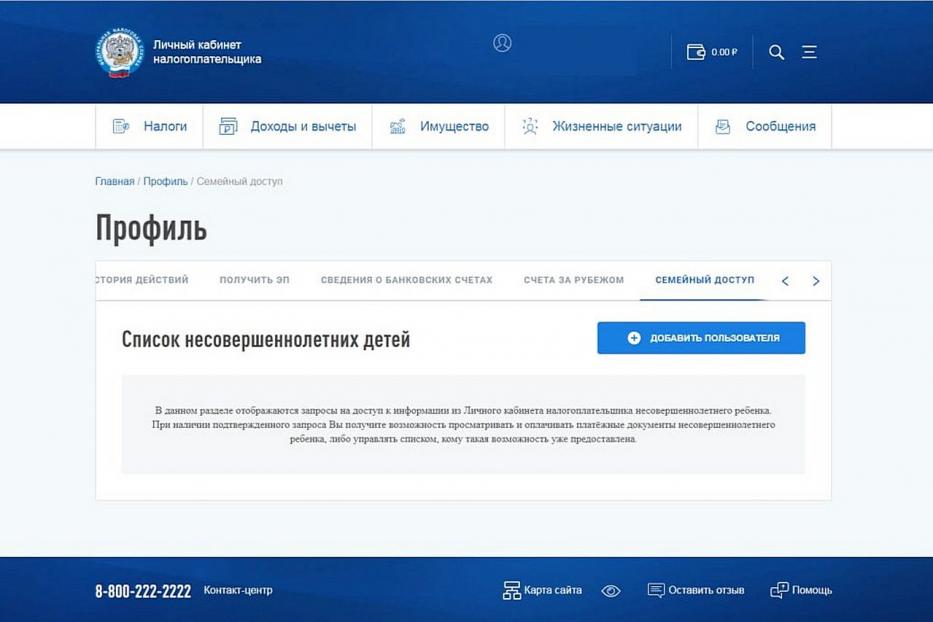Open the Помощь link
Viewport: 933px width, 622px height.
coord(812,590)
